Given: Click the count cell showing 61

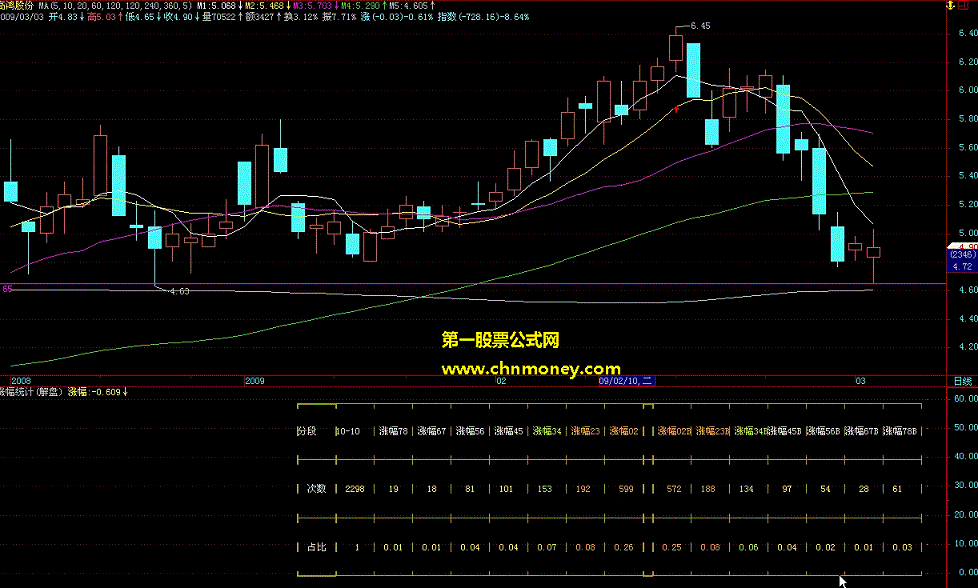Looking at the screenshot, I should pyautogui.click(x=897, y=489).
